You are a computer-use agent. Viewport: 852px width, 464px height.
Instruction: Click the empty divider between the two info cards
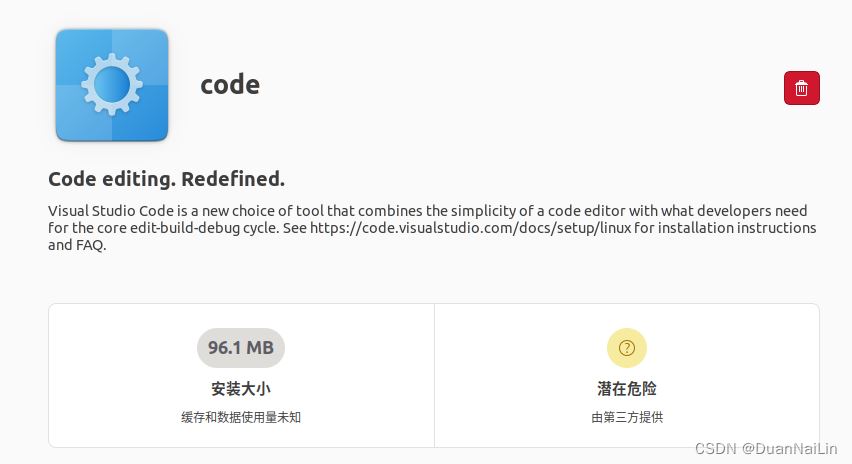tap(434, 375)
